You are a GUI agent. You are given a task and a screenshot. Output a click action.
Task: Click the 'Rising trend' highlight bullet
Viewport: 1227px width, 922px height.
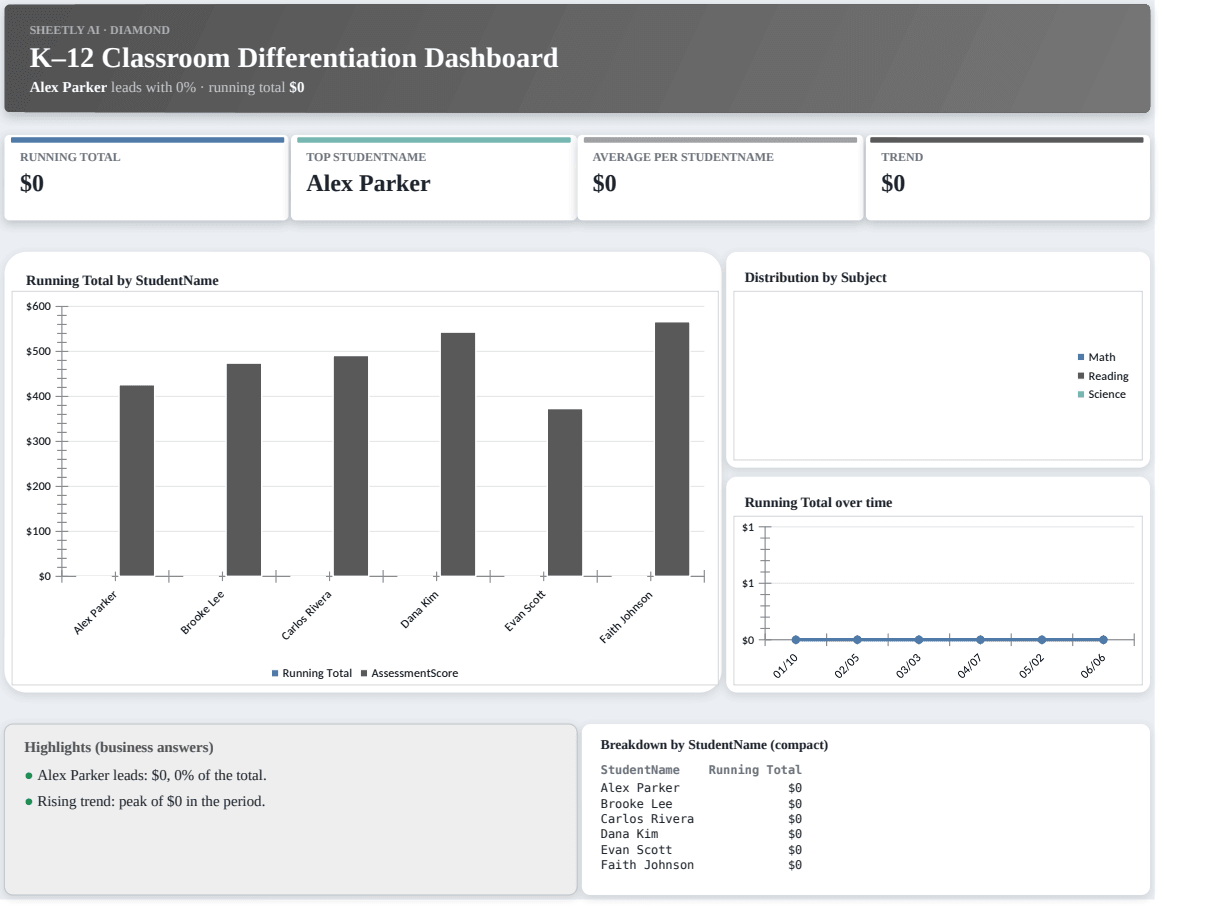(x=145, y=801)
